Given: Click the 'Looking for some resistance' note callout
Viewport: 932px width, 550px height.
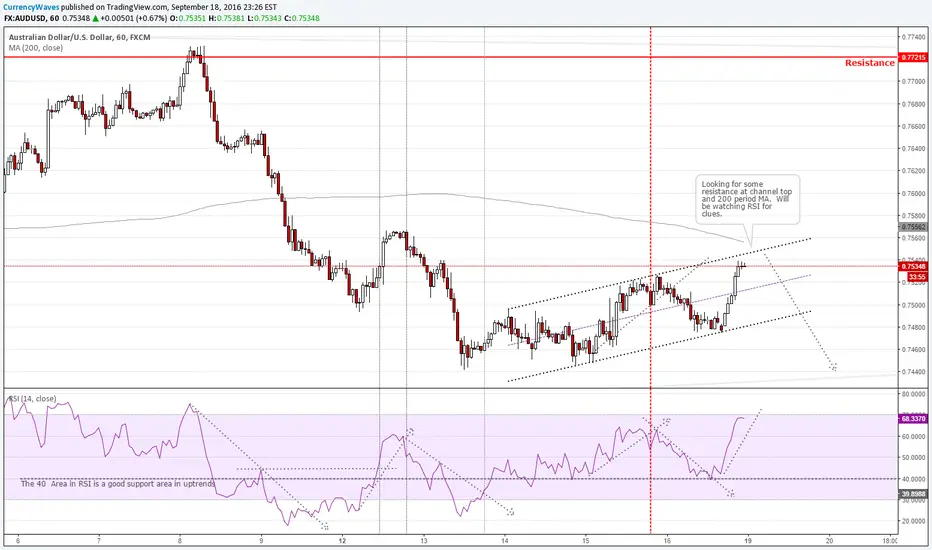Looking at the screenshot, I should pos(748,199).
